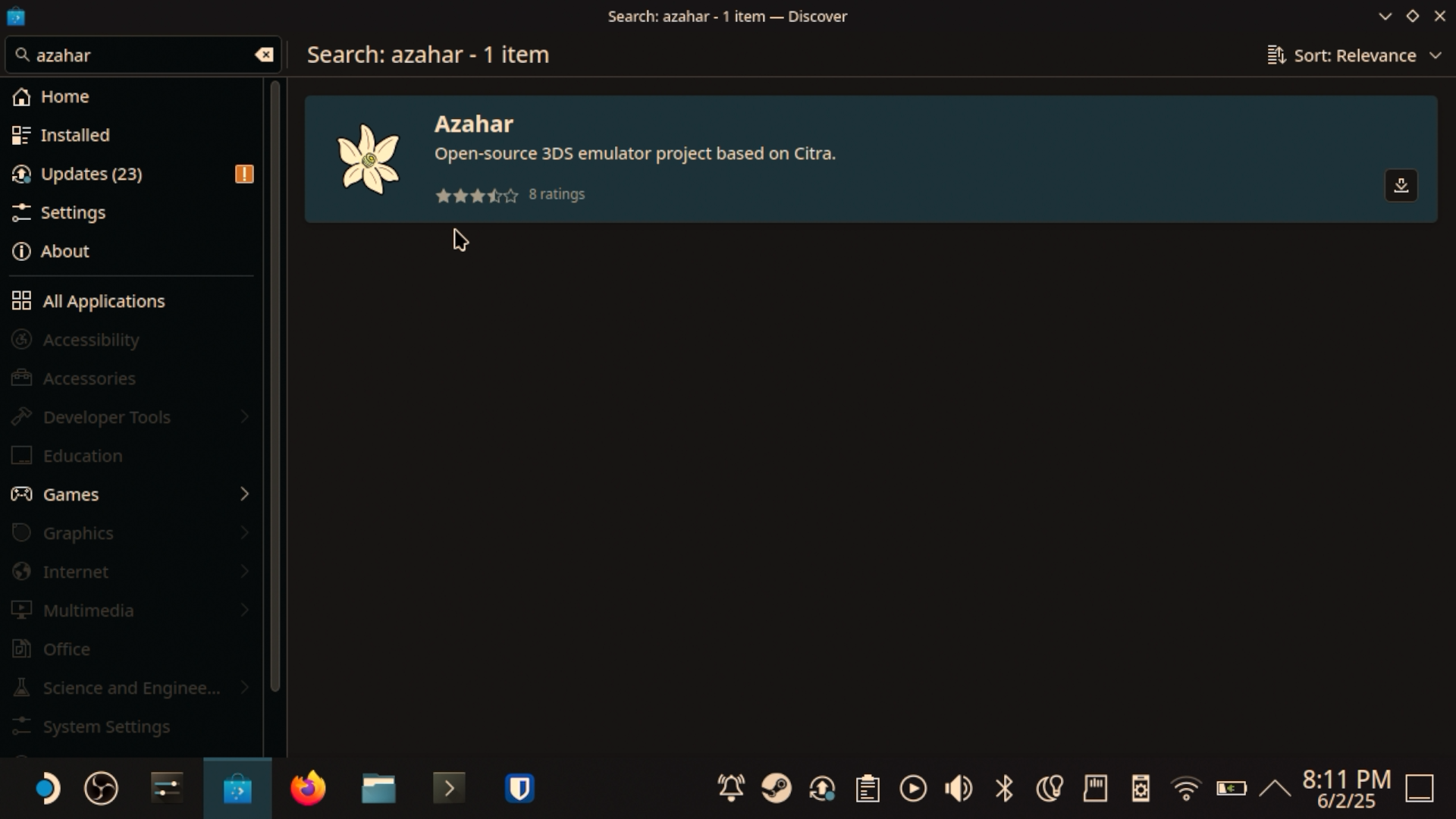Open the Konsole terminal taskbar icon
Image resolution: width=1456 pixels, height=819 pixels.
coord(449,789)
